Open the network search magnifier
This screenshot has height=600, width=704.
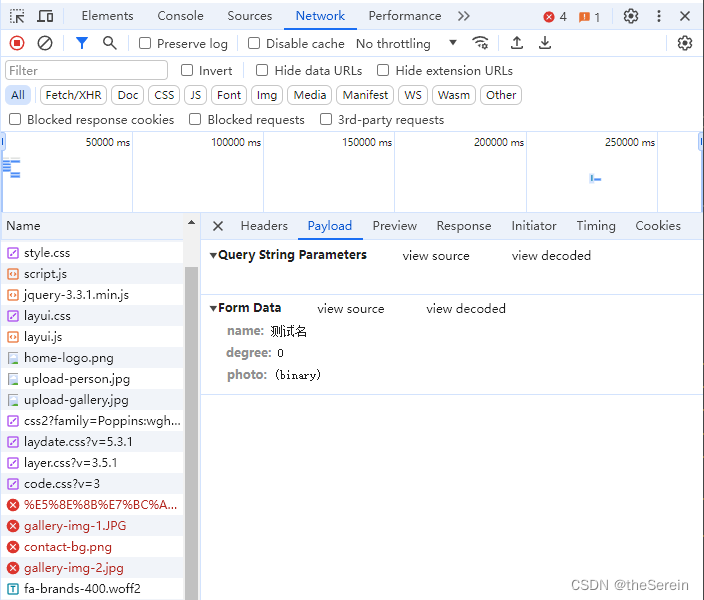(110, 44)
